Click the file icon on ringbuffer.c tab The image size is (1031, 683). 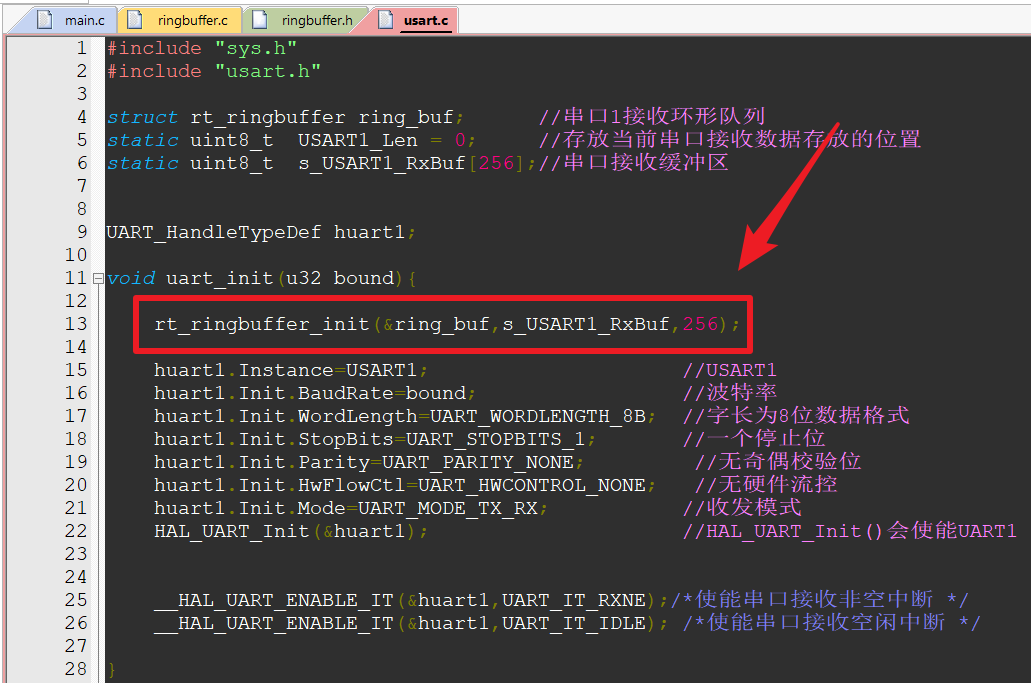click(135, 20)
